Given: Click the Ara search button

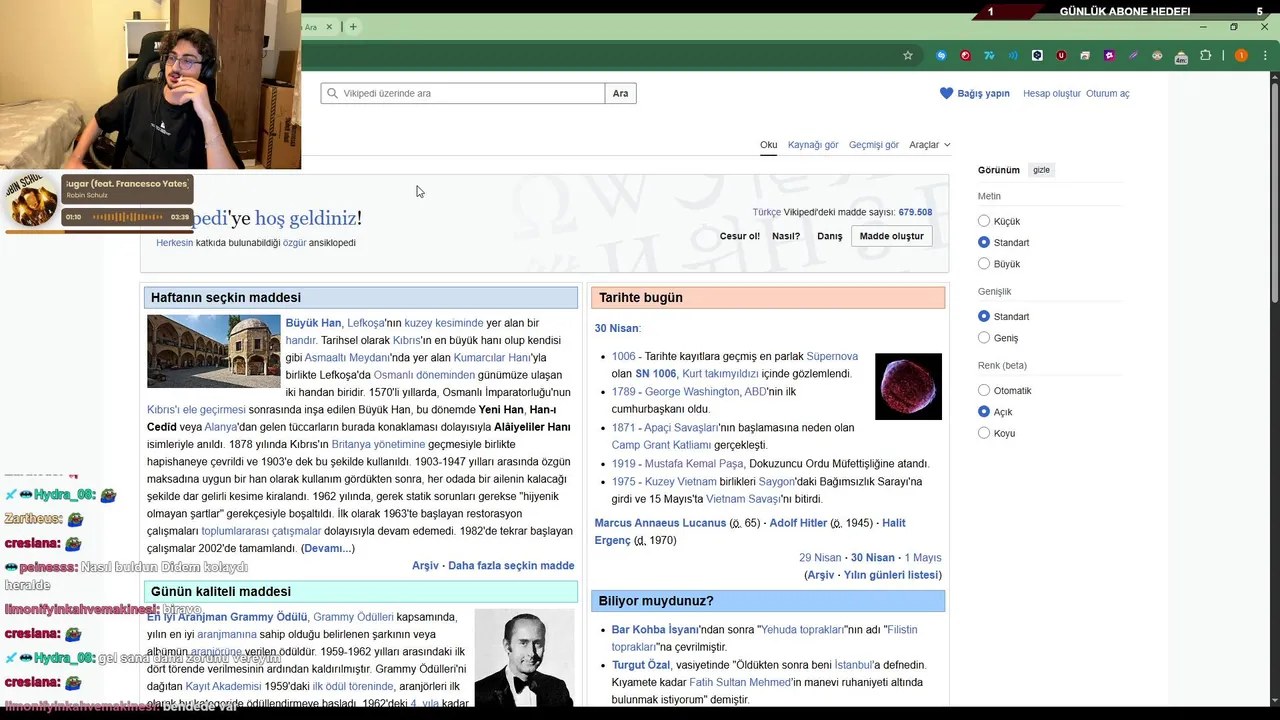Looking at the screenshot, I should [621, 93].
